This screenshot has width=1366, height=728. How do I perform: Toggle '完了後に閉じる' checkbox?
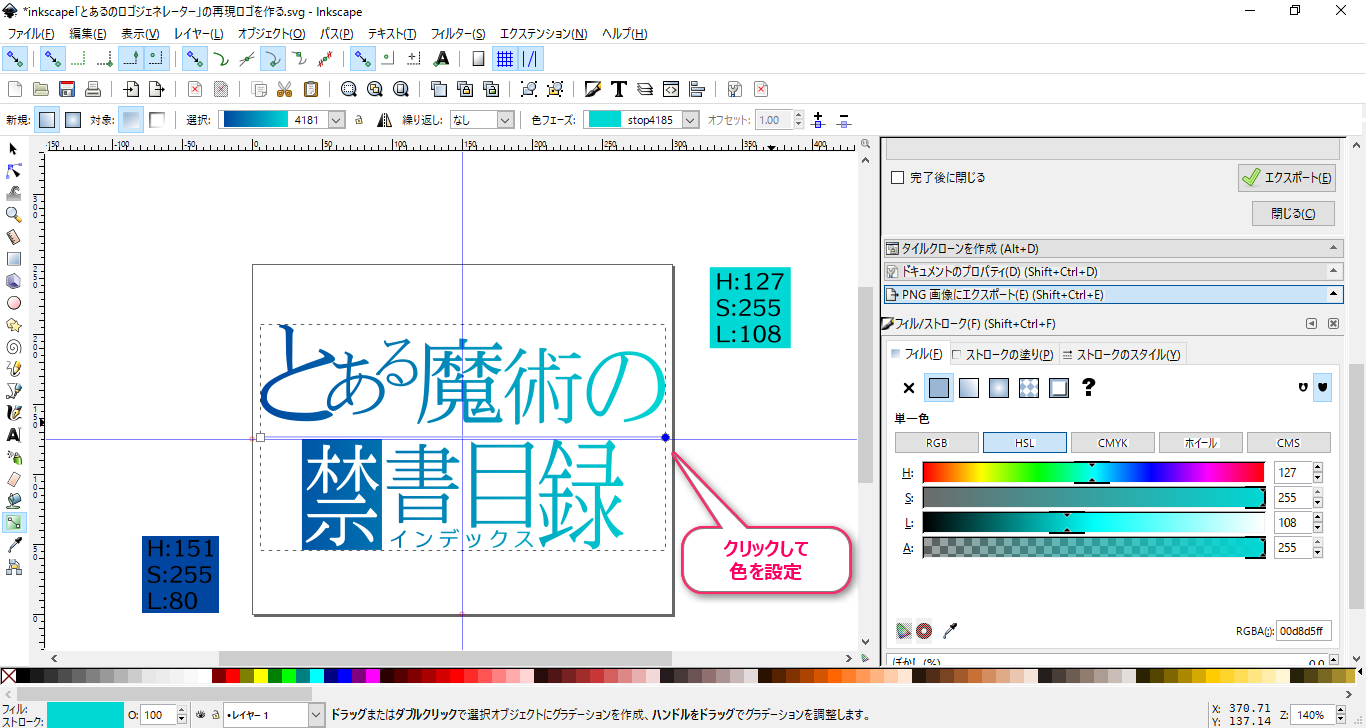pos(897,177)
